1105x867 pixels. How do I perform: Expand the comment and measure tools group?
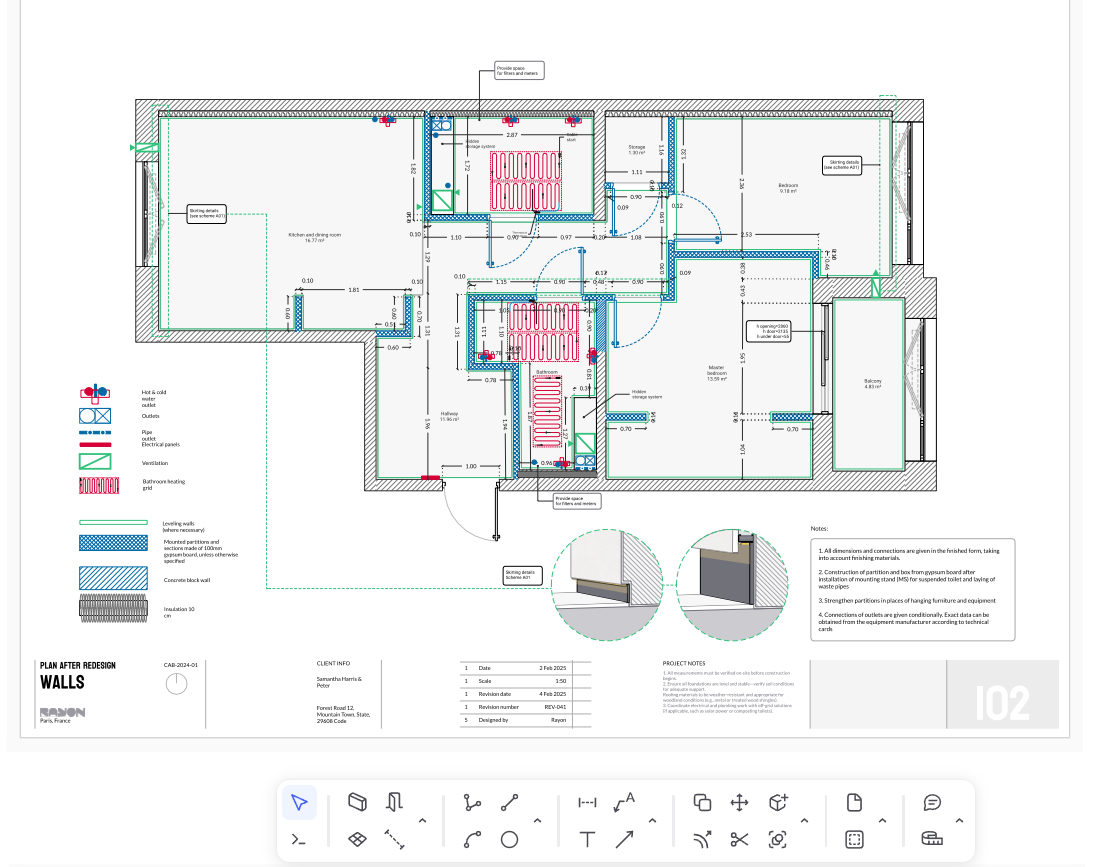coord(959,821)
